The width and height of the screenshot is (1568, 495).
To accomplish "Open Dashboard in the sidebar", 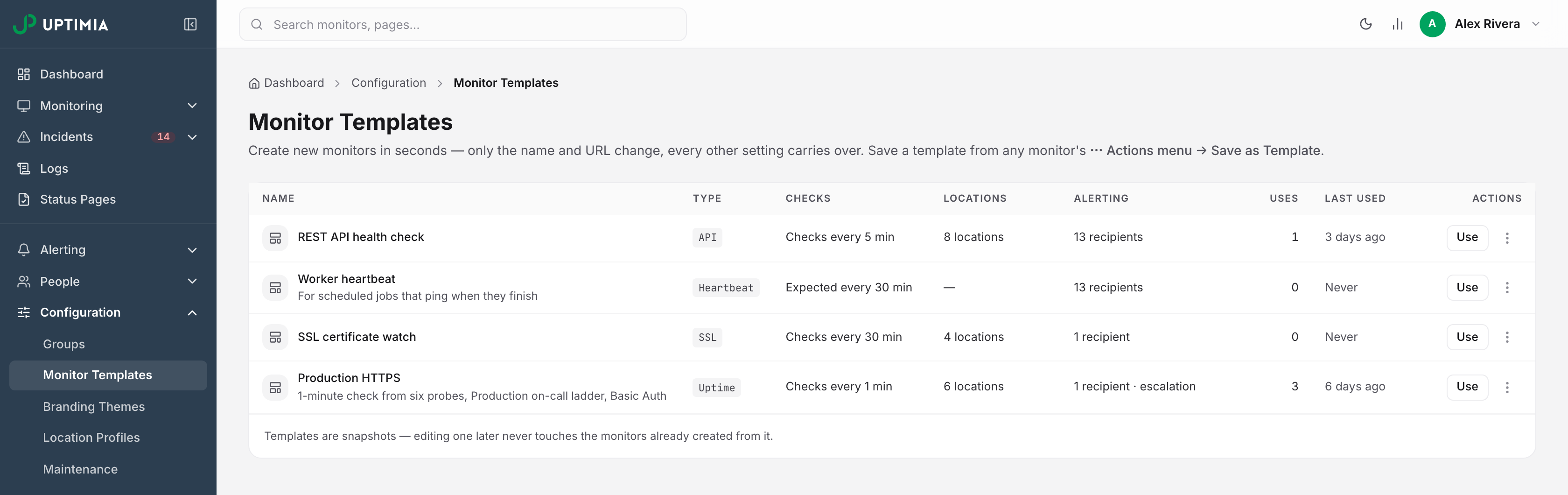I will point(108,74).
